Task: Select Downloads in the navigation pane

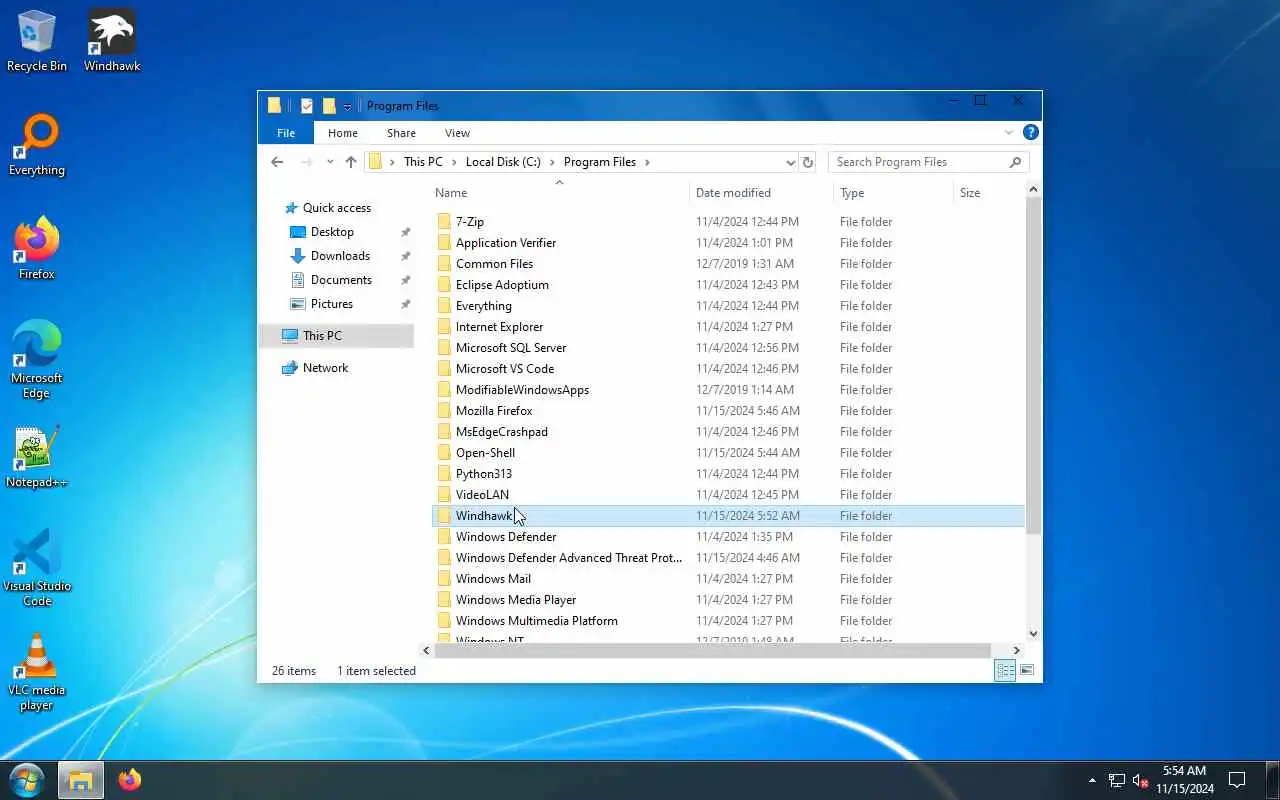Action: click(340, 256)
